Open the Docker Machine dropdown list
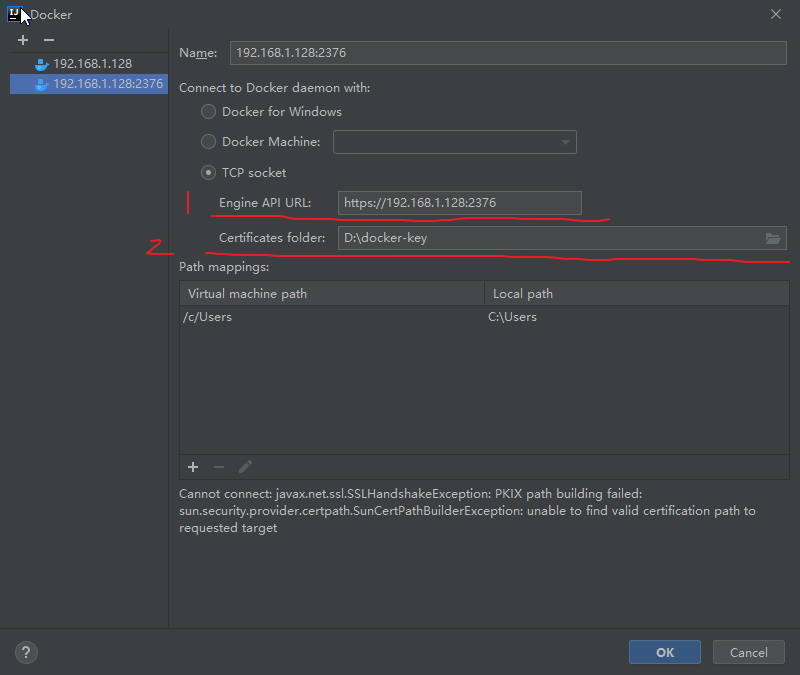Image resolution: width=800 pixels, height=675 pixels. (x=455, y=142)
